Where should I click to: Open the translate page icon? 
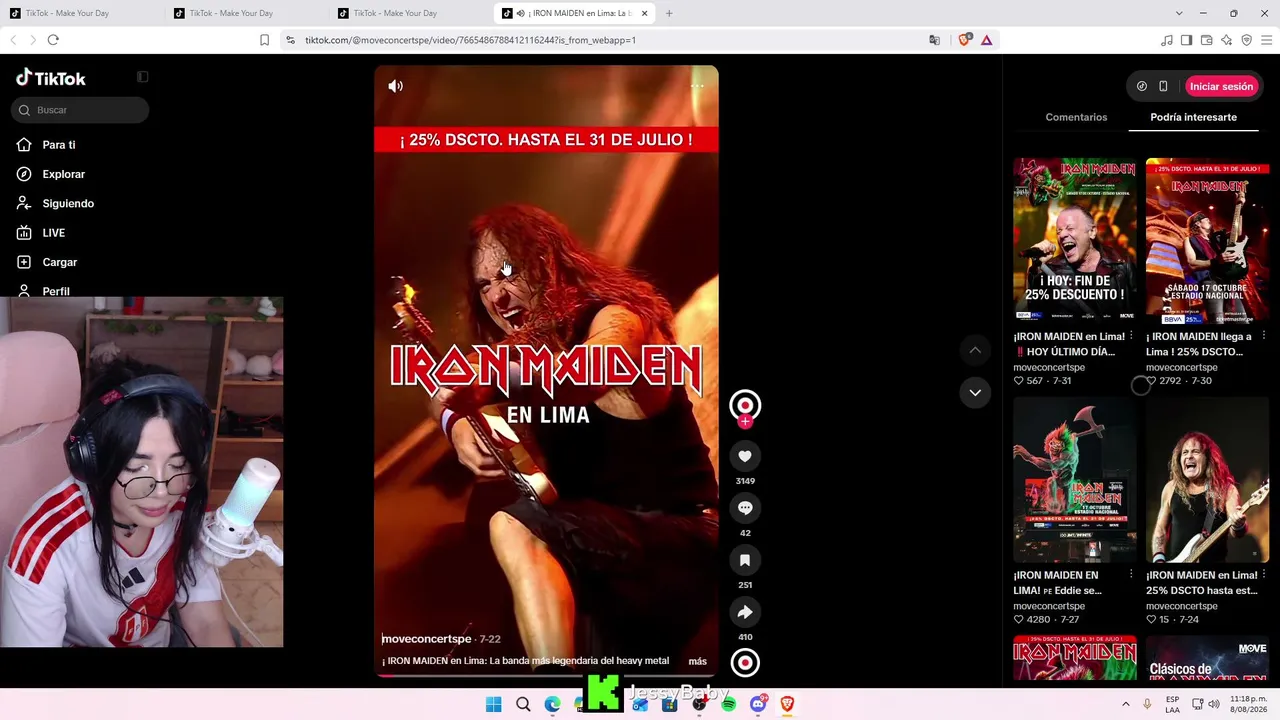coord(934,40)
